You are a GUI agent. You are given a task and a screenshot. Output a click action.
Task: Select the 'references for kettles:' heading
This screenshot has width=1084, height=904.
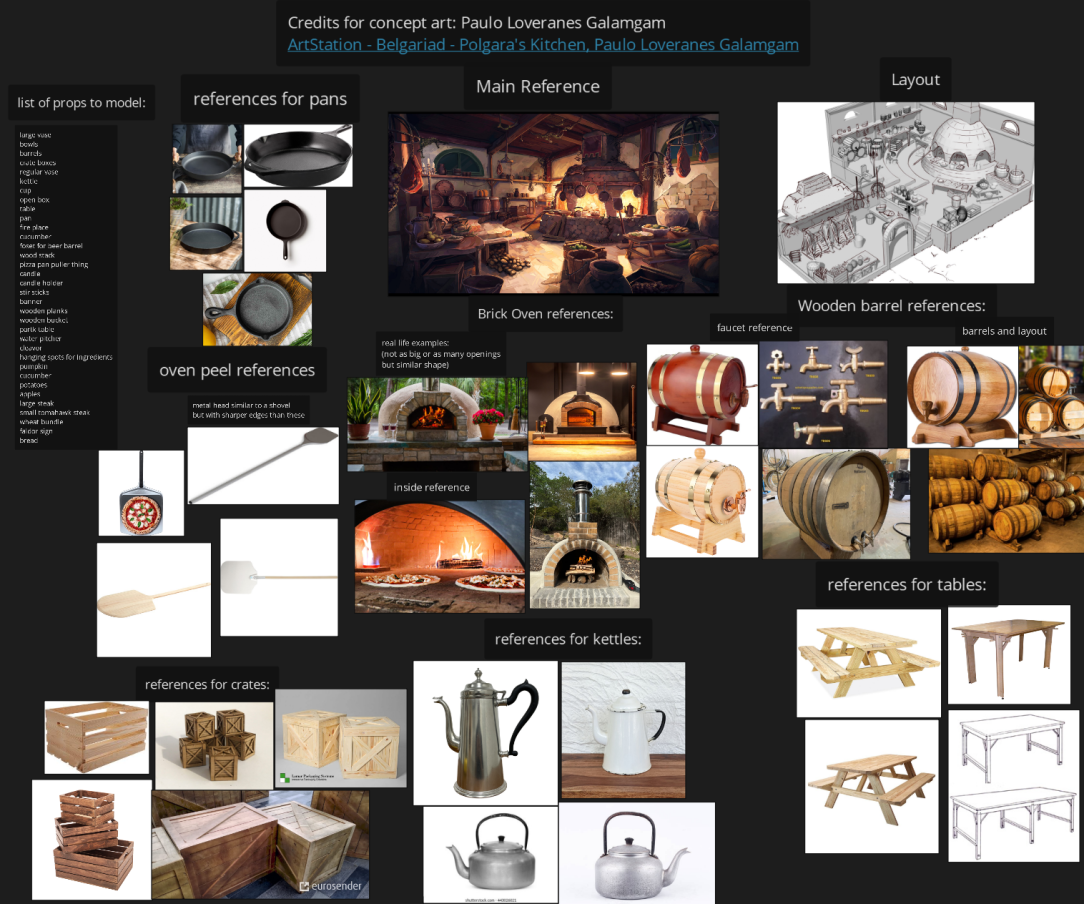568,639
